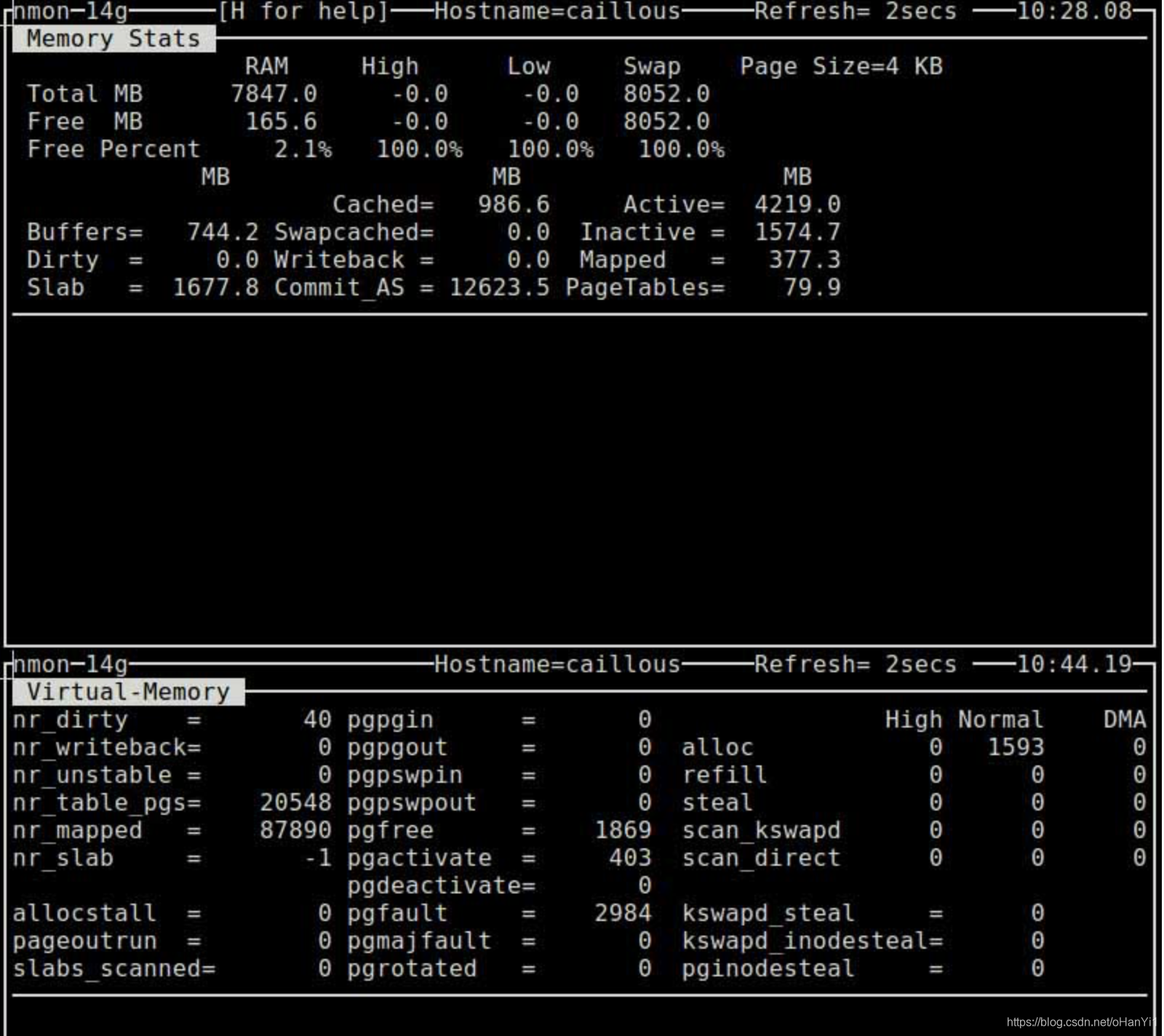The height and width of the screenshot is (1036, 1164).
Task: Select the 'pgpswpout' label
Action: tap(412, 802)
